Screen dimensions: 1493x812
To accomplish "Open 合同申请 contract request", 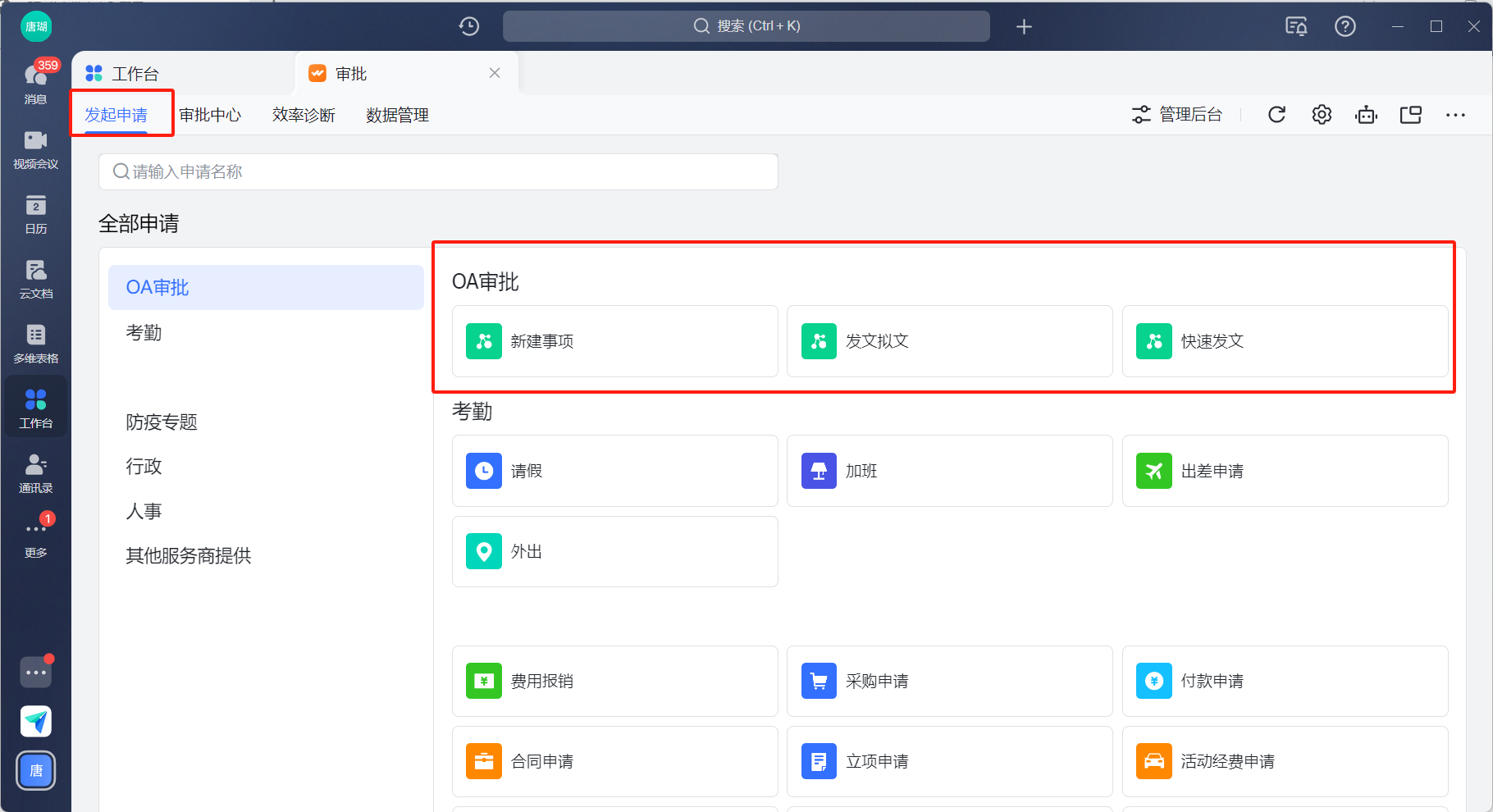I will click(615, 761).
